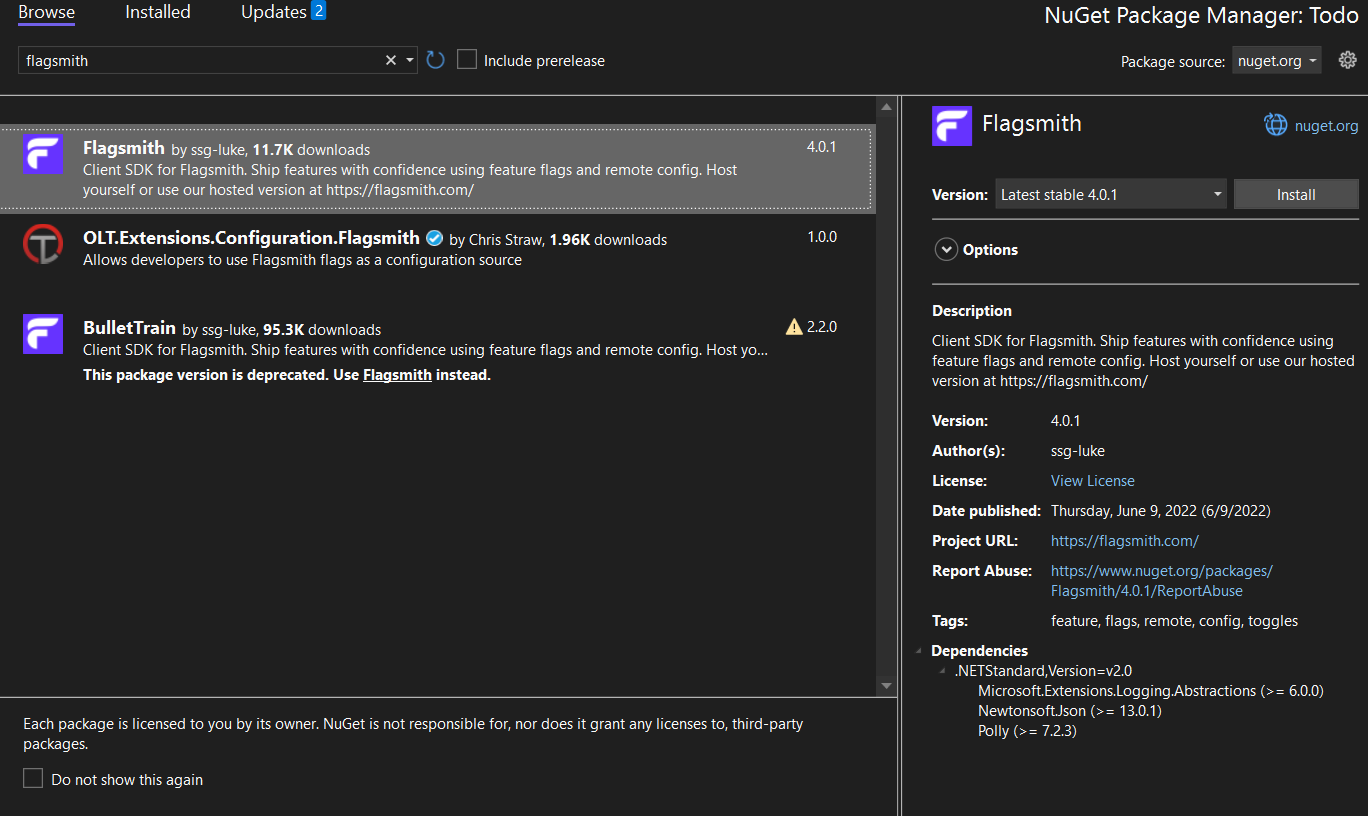Click the Microsoft.Extensions.Logging.Abstractions dependency
The height and width of the screenshot is (816, 1368).
click(1151, 691)
